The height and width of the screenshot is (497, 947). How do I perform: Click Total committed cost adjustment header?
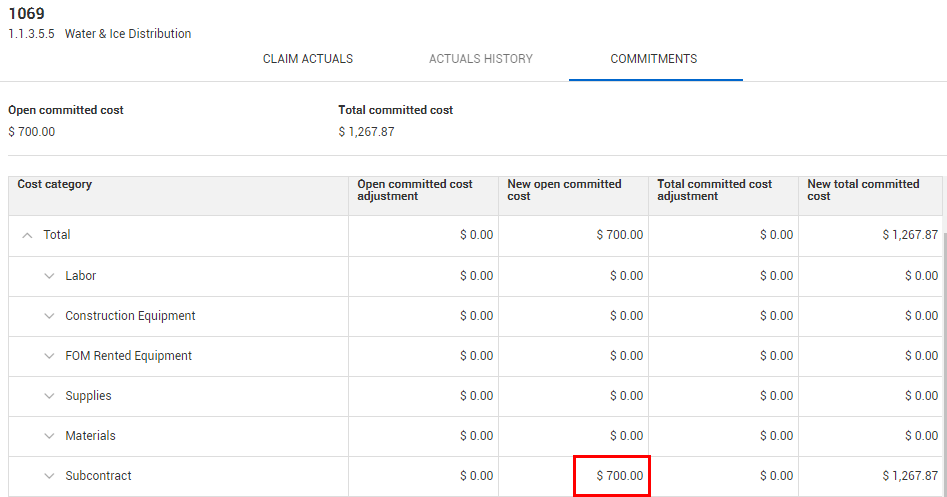(x=714, y=190)
